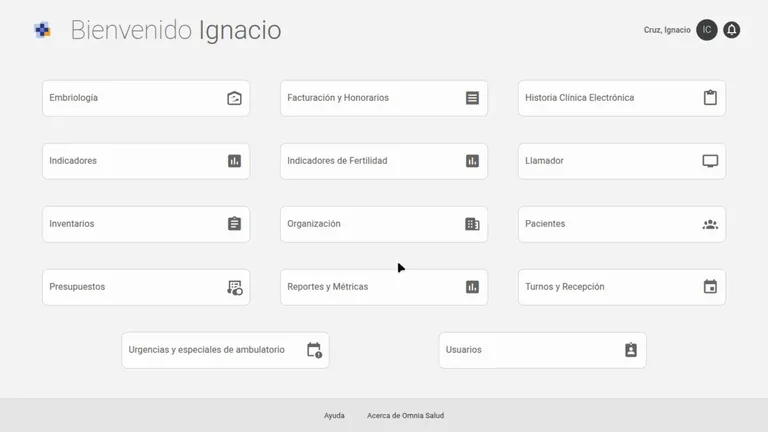Click the Inventarios clipboard icon
The width and height of the screenshot is (768, 432).
(x=234, y=223)
